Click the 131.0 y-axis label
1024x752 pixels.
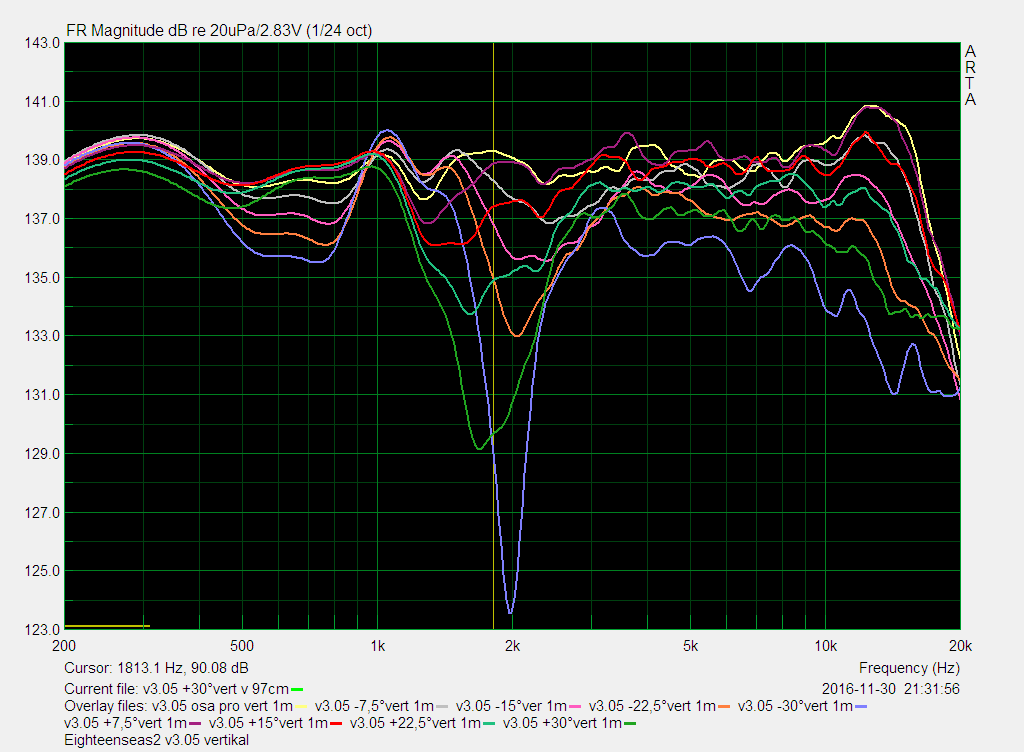tap(42, 395)
